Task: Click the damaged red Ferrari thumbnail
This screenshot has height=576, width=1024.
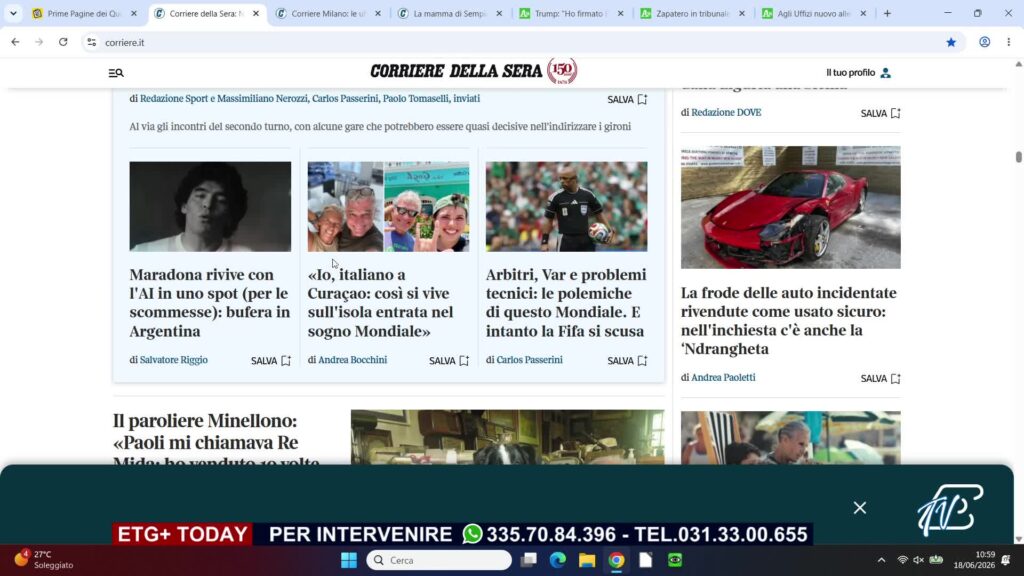Action: coord(790,207)
